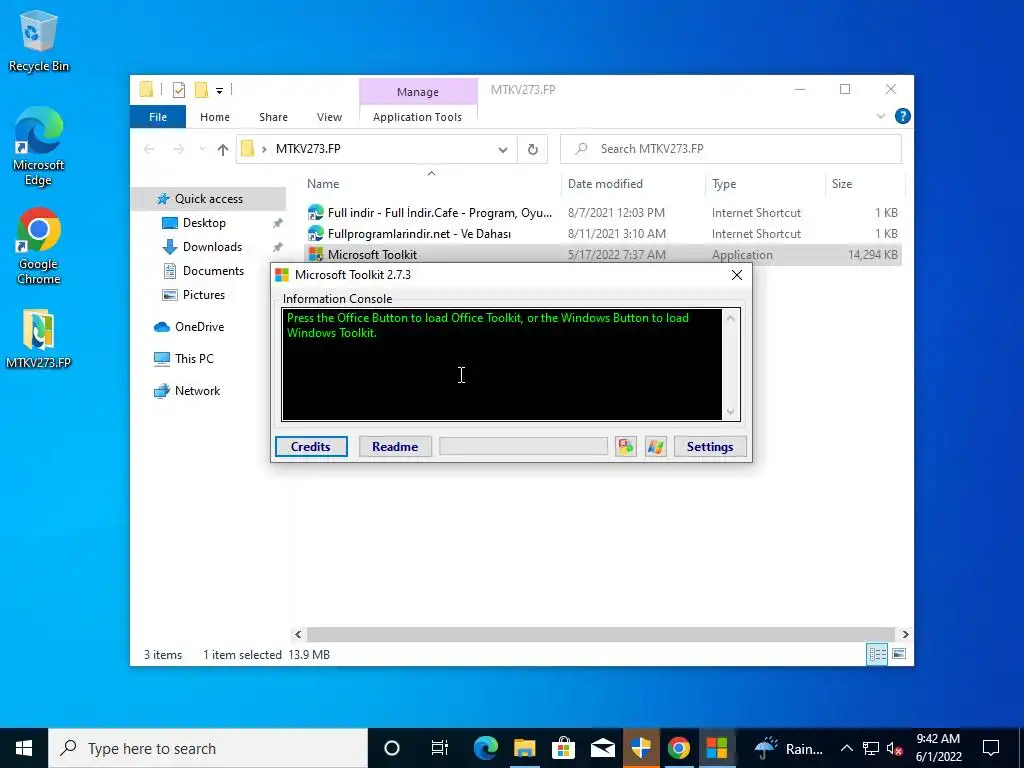Open the Windows Start menu
Screen dimensions: 1024x768
(x=24, y=748)
